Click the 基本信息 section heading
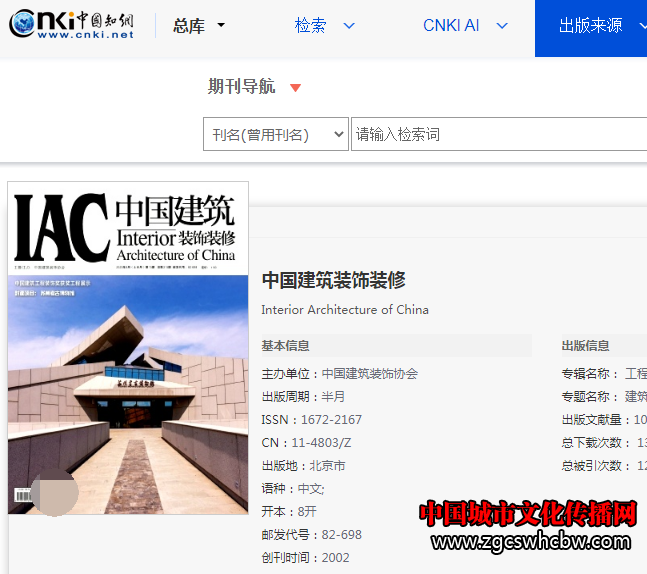Image resolution: width=647 pixels, height=574 pixels. tap(286, 346)
